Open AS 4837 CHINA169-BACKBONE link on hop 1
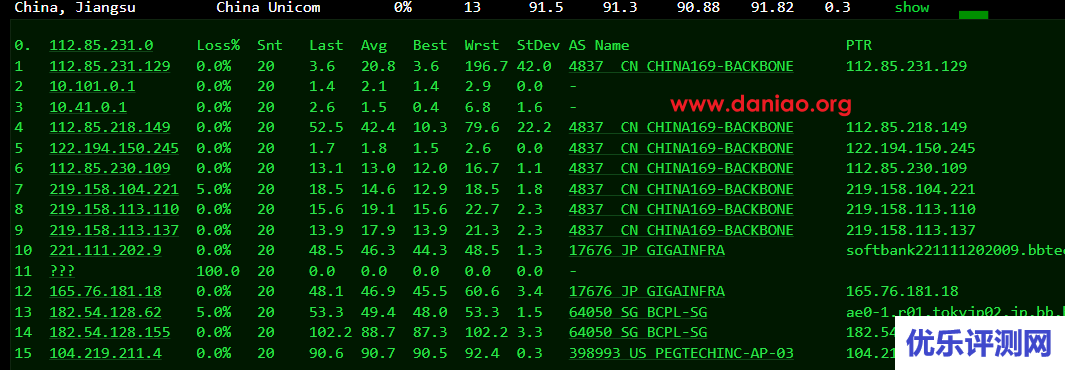This screenshot has width=1065, height=370. (x=681, y=66)
